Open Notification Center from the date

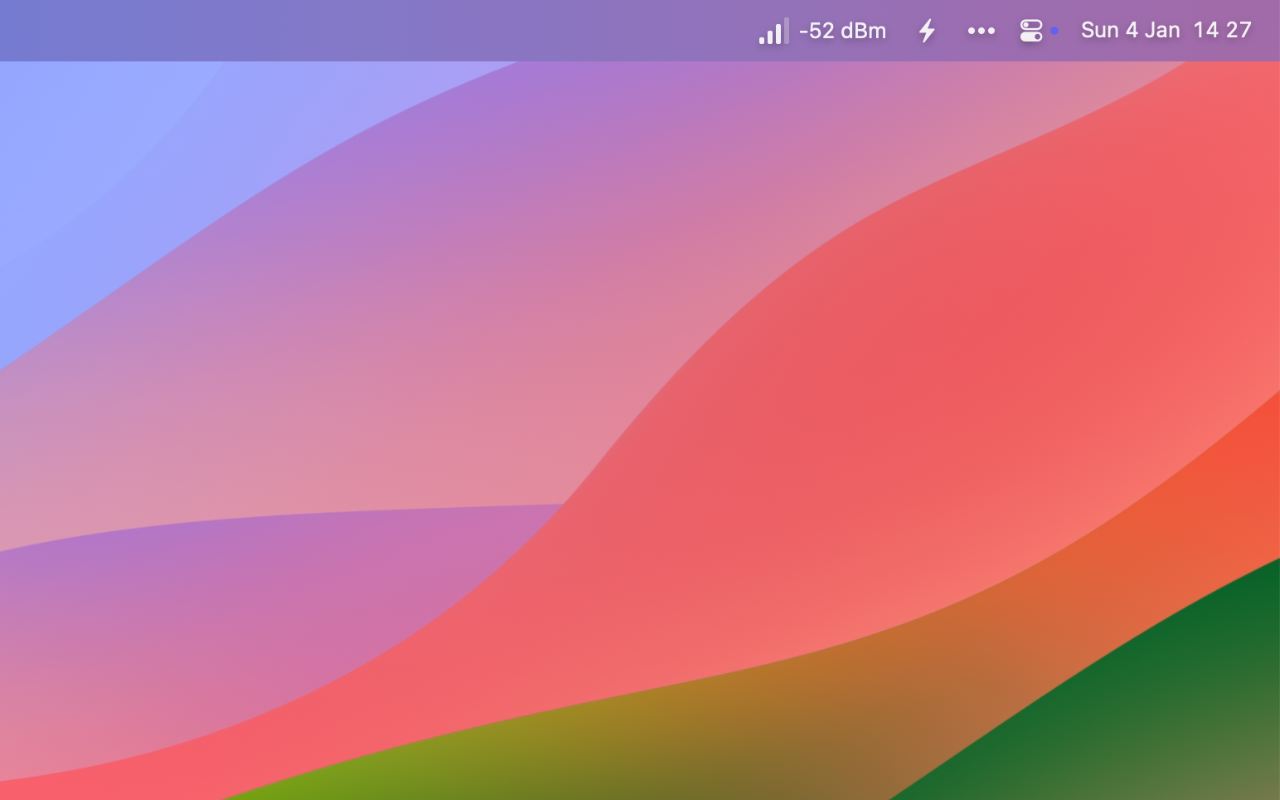click(1130, 30)
